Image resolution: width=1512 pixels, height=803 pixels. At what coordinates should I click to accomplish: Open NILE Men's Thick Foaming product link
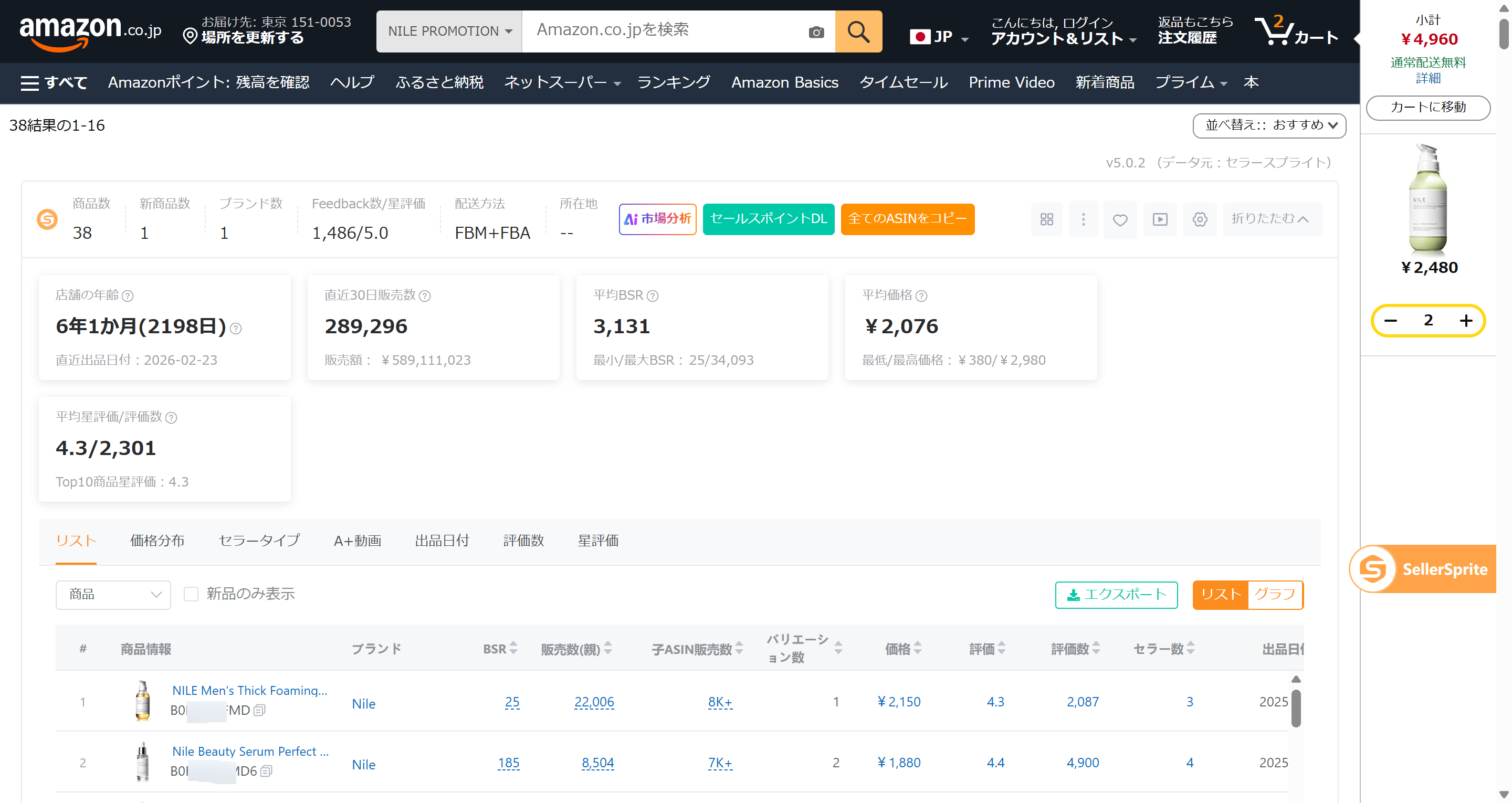click(x=249, y=690)
